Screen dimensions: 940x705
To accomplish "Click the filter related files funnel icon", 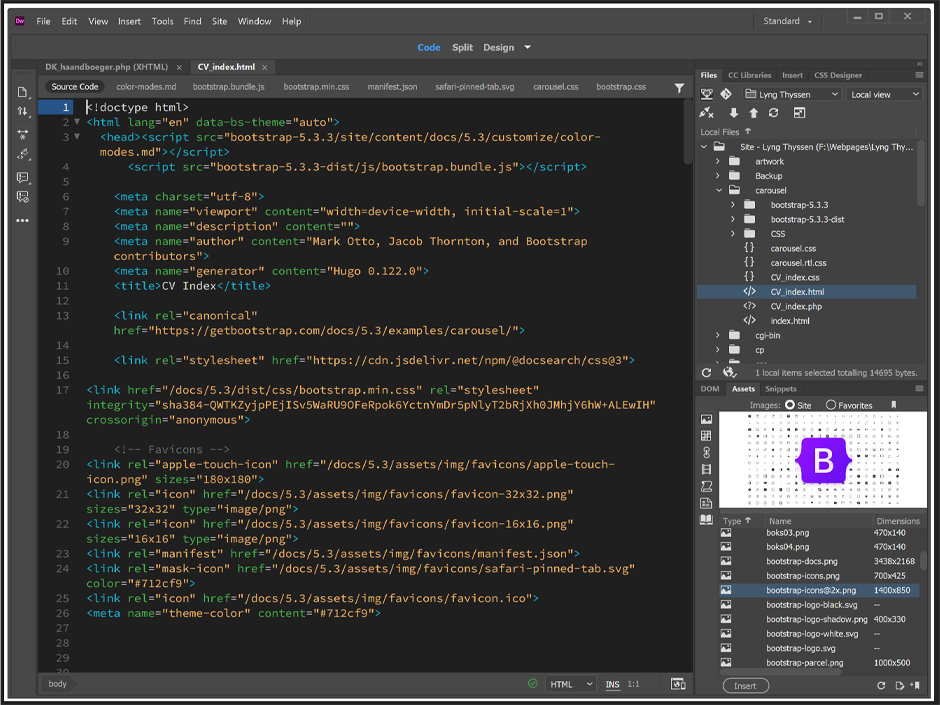I will coord(680,88).
